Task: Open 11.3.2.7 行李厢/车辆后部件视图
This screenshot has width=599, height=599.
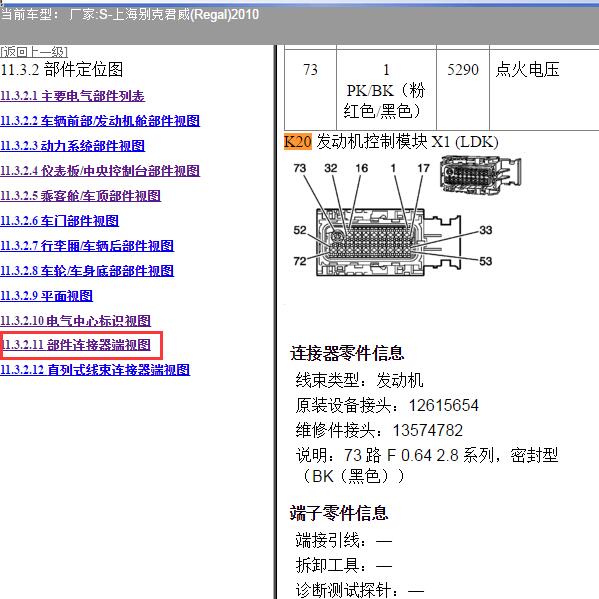Action: pos(87,246)
